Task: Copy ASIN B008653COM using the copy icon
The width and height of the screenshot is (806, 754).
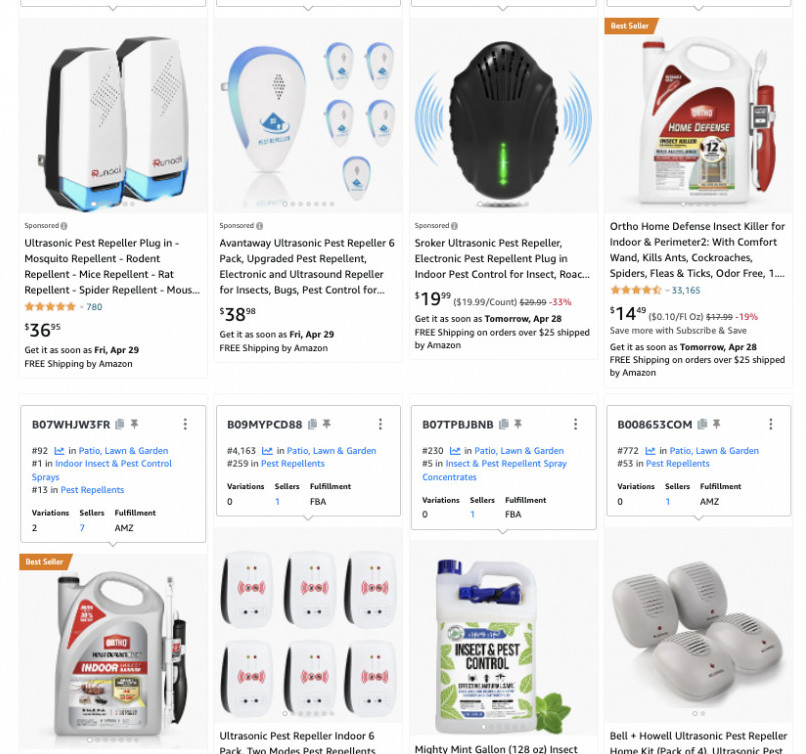Action: click(x=702, y=424)
